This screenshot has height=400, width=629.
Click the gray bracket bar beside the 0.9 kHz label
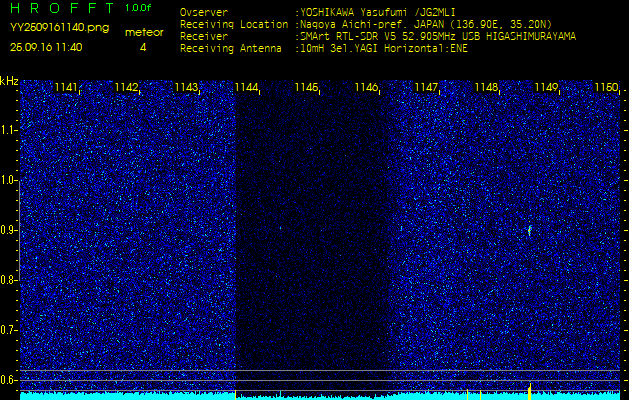pos(19,230)
